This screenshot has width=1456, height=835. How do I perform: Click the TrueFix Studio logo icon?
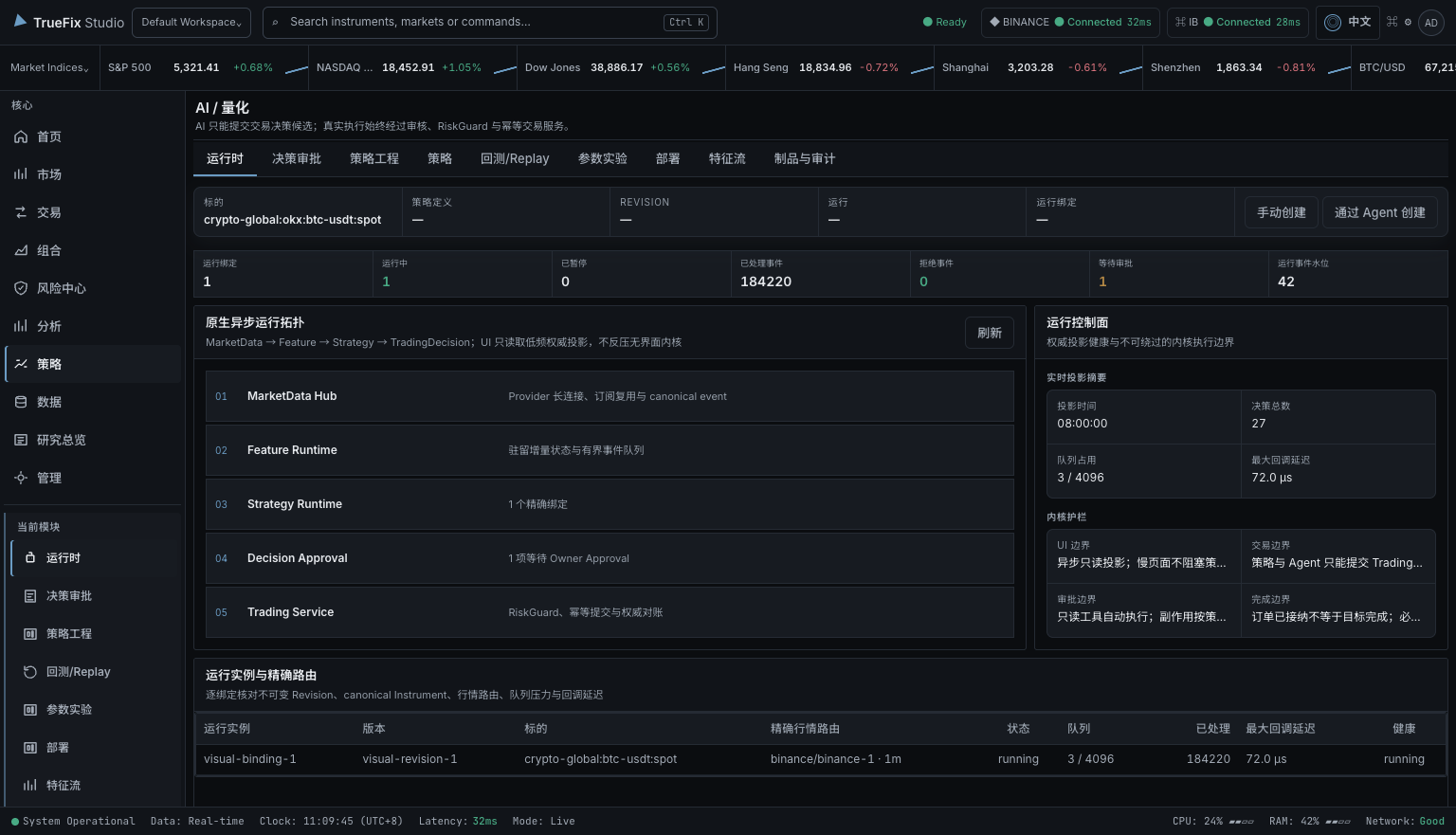pyautogui.click(x=20, y=21)
